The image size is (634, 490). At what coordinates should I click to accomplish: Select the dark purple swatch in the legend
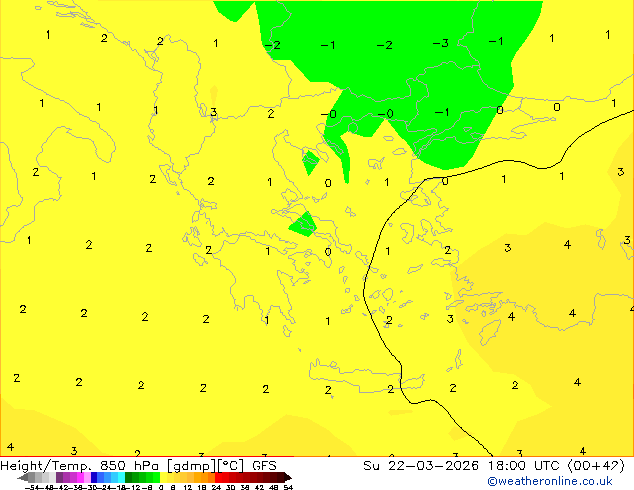(x=59, y=477)
